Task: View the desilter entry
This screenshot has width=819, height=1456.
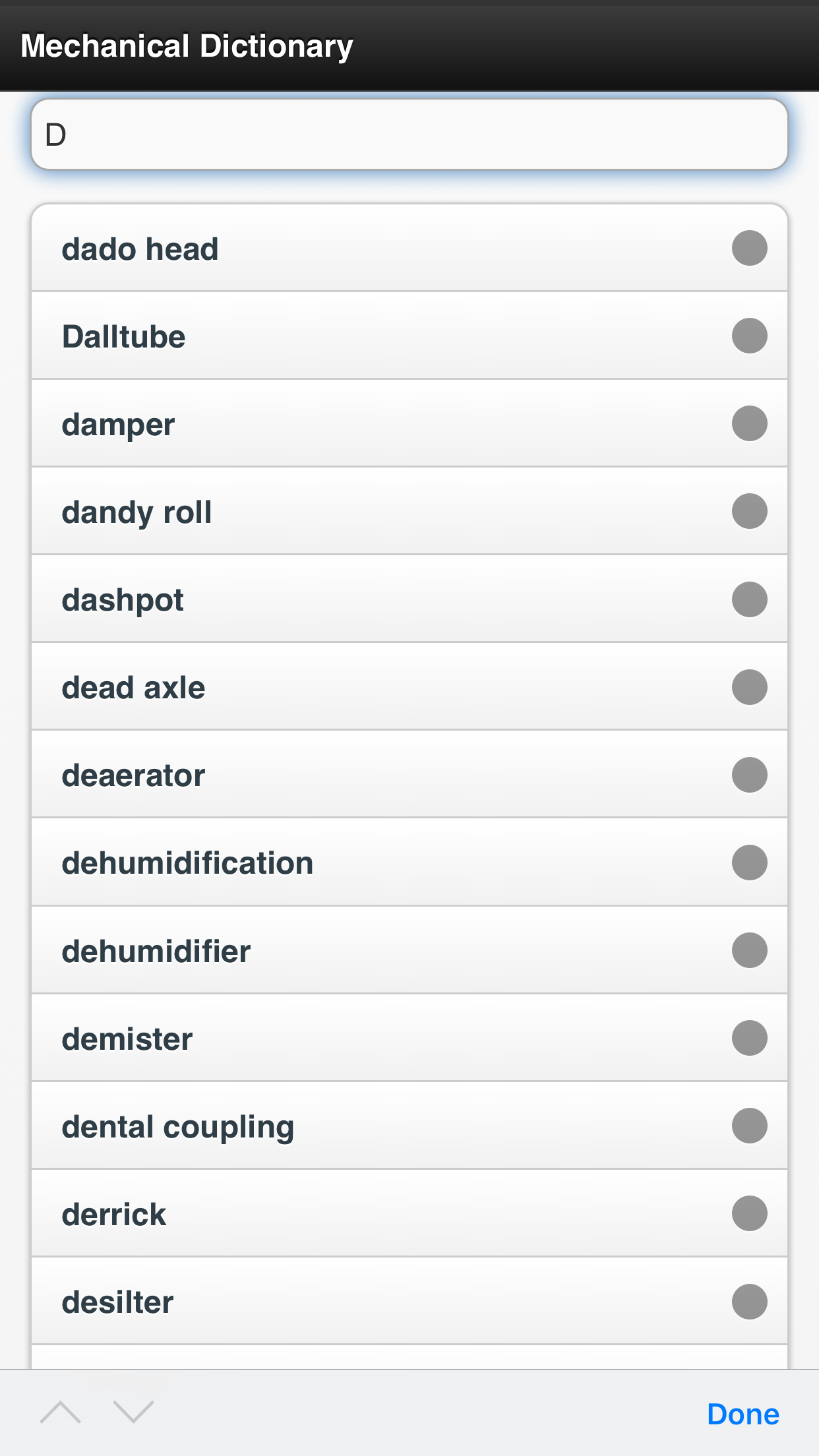Action: pyautogui.click(x=118, y=1302)
